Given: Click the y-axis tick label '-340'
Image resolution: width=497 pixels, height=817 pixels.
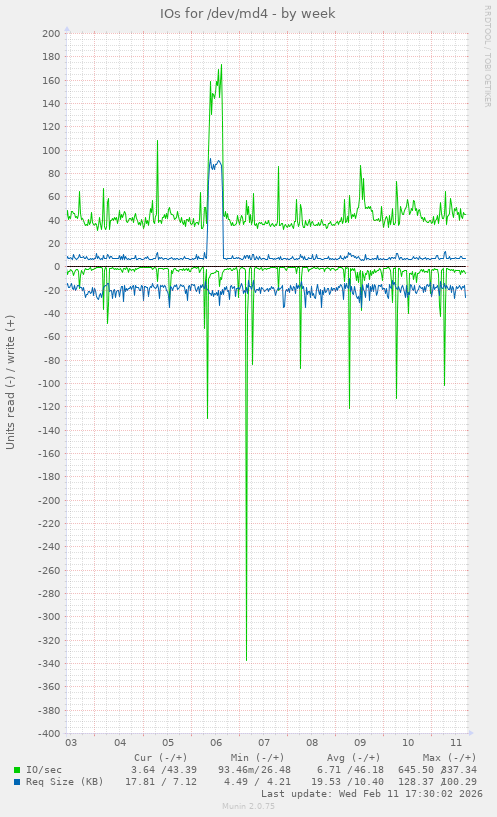Looking at the screenshot, I should pyautogui.click(x=49, y=664).
